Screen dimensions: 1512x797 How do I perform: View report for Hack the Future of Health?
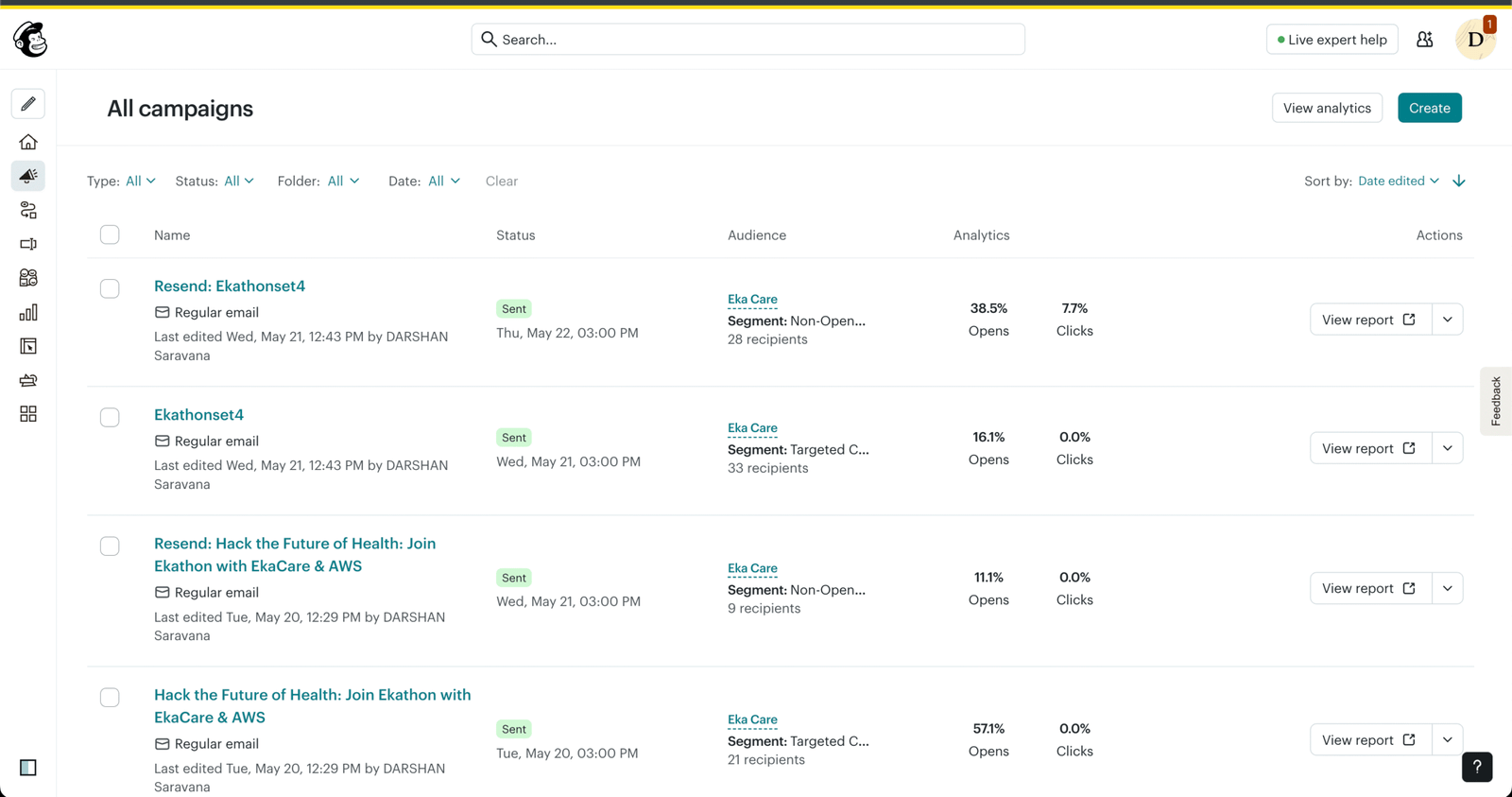(1370, 739)
